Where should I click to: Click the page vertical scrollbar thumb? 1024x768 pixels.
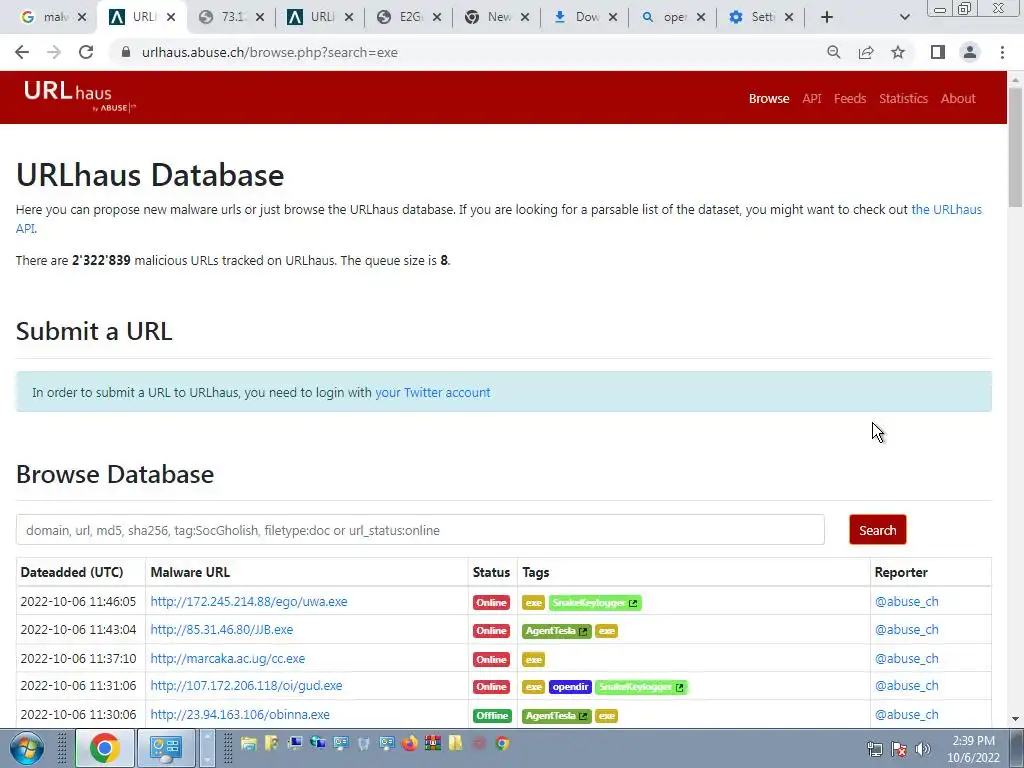(x=1016, y=147)
